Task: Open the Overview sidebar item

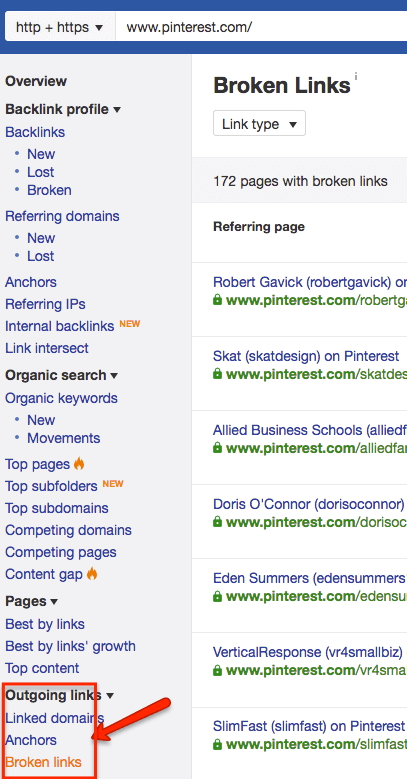Action: [36, 81]
